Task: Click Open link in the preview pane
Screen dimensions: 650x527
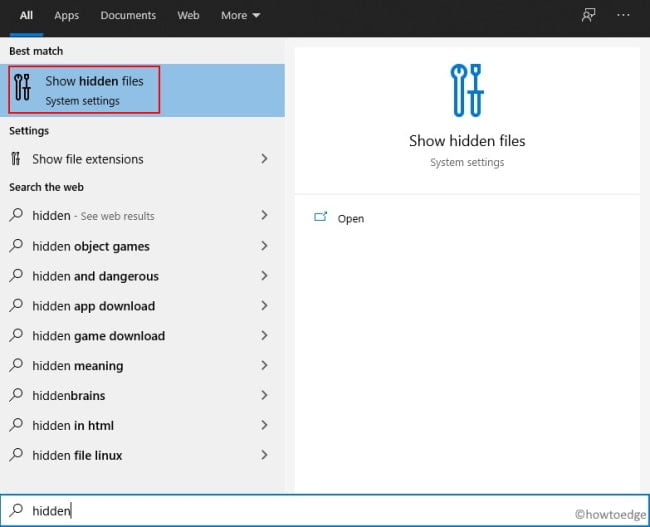Action: point(351,218)
